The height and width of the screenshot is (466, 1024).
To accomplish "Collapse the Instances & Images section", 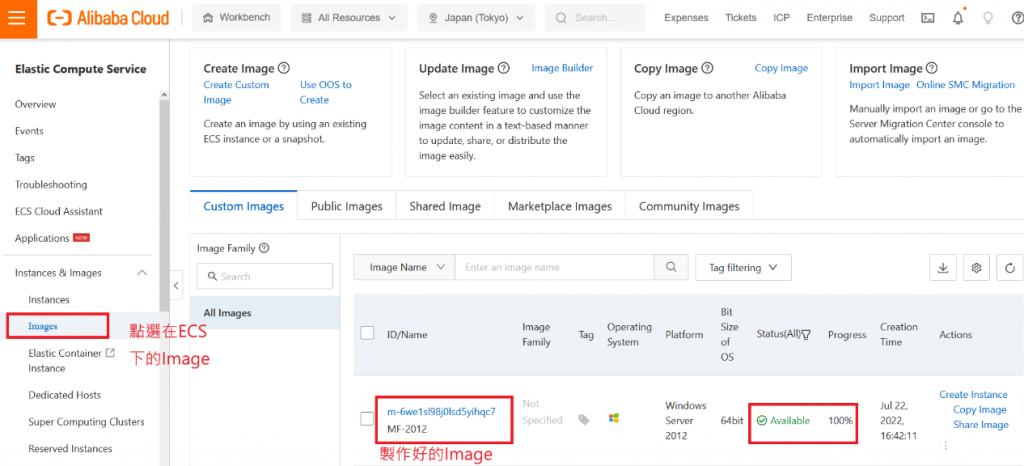I will [141, 273].
